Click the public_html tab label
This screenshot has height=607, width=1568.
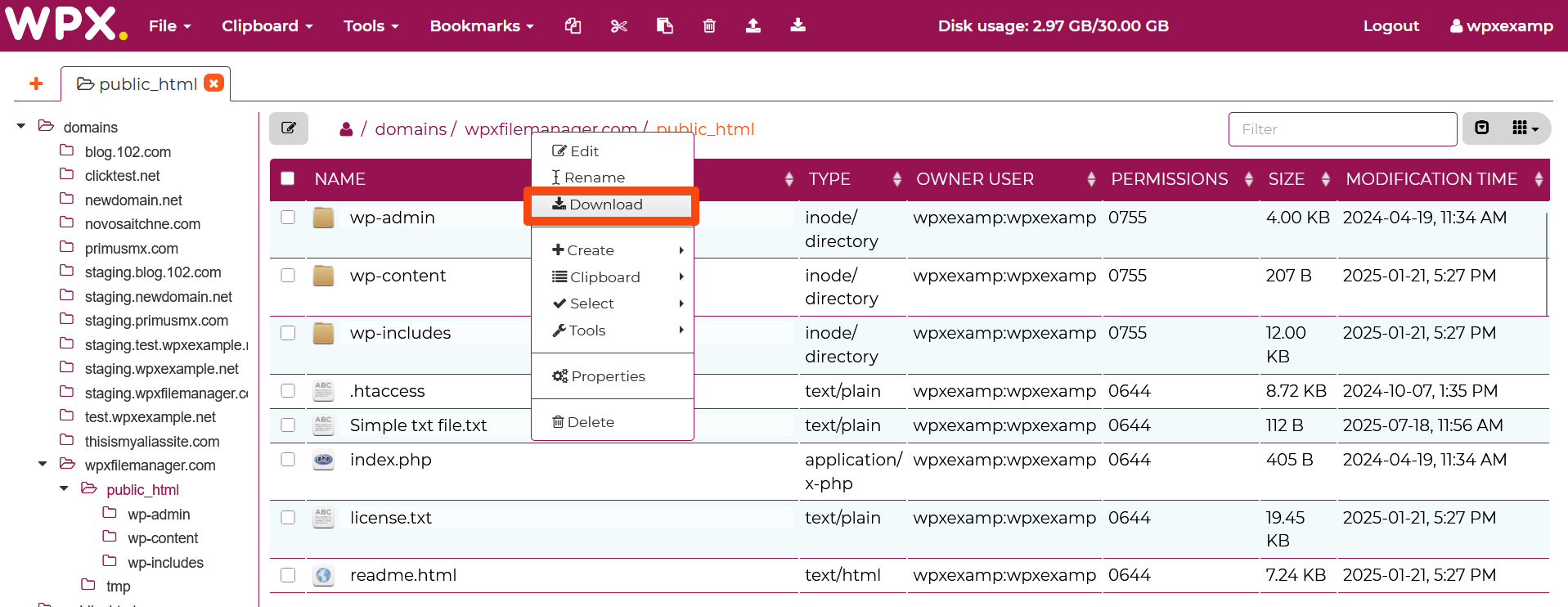click(x=148, y=84)
